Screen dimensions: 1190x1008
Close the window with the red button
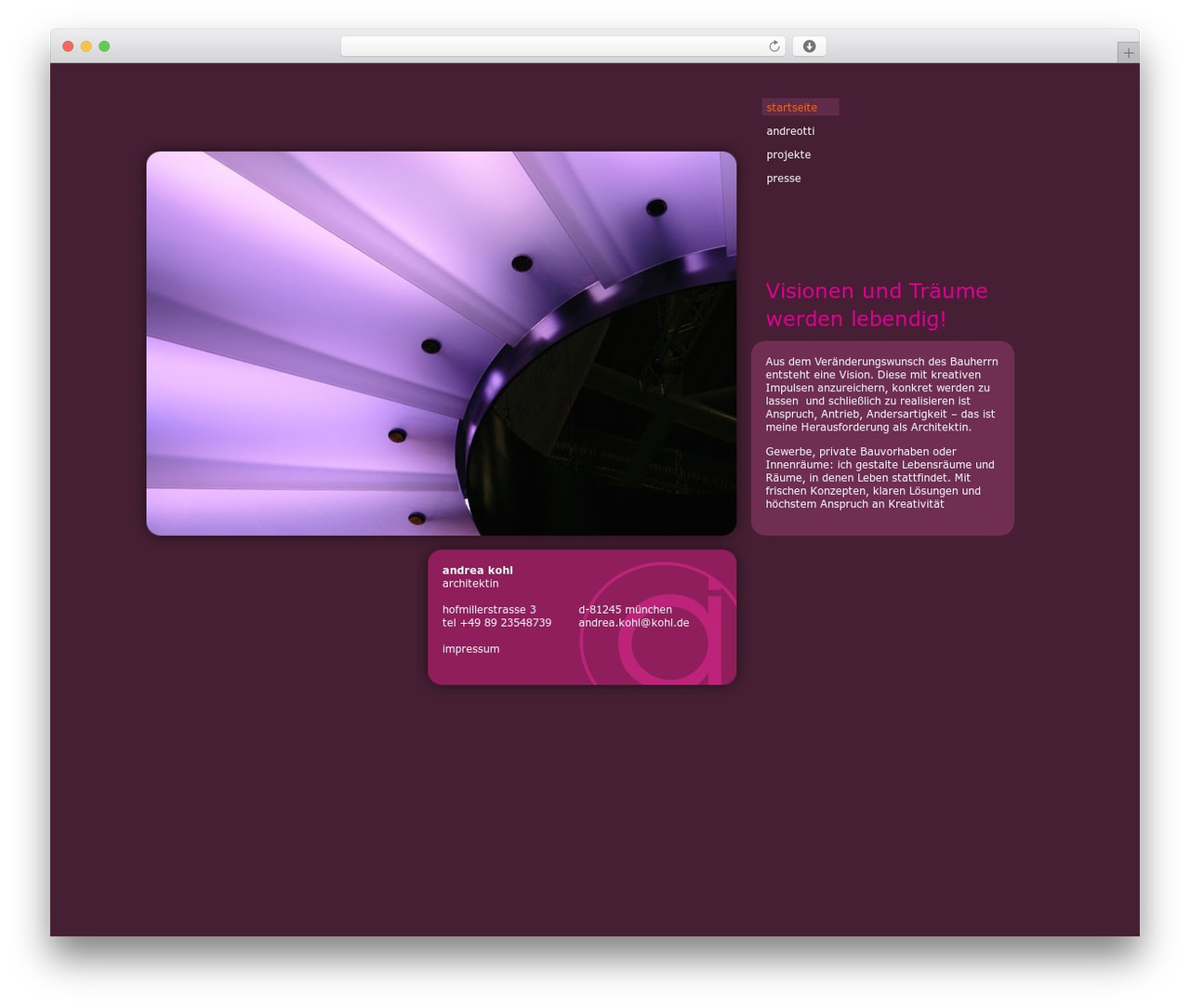(68, 46)
